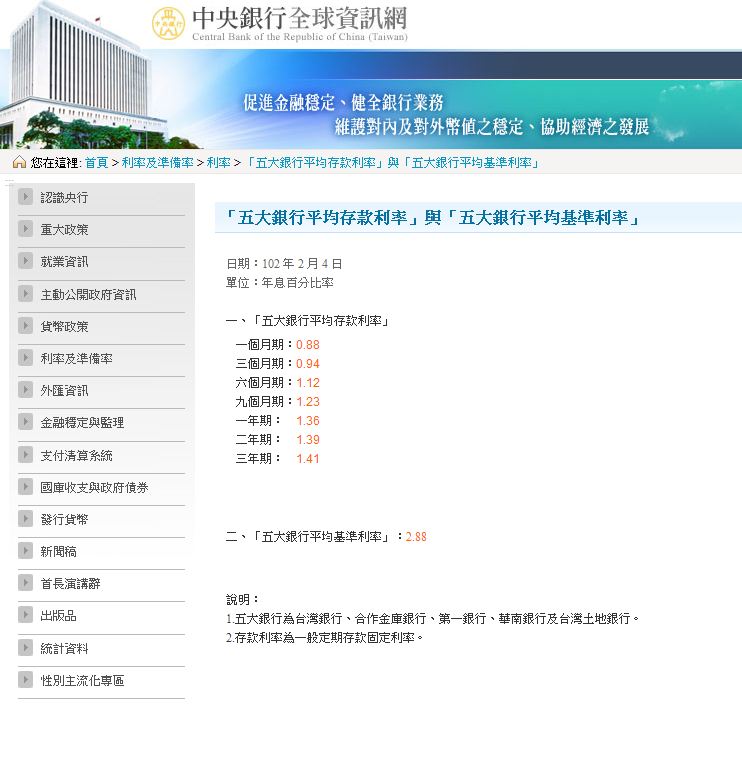Click the one-year rate value 1.36
The image size is (742, 769).
(x=307, y=421)
